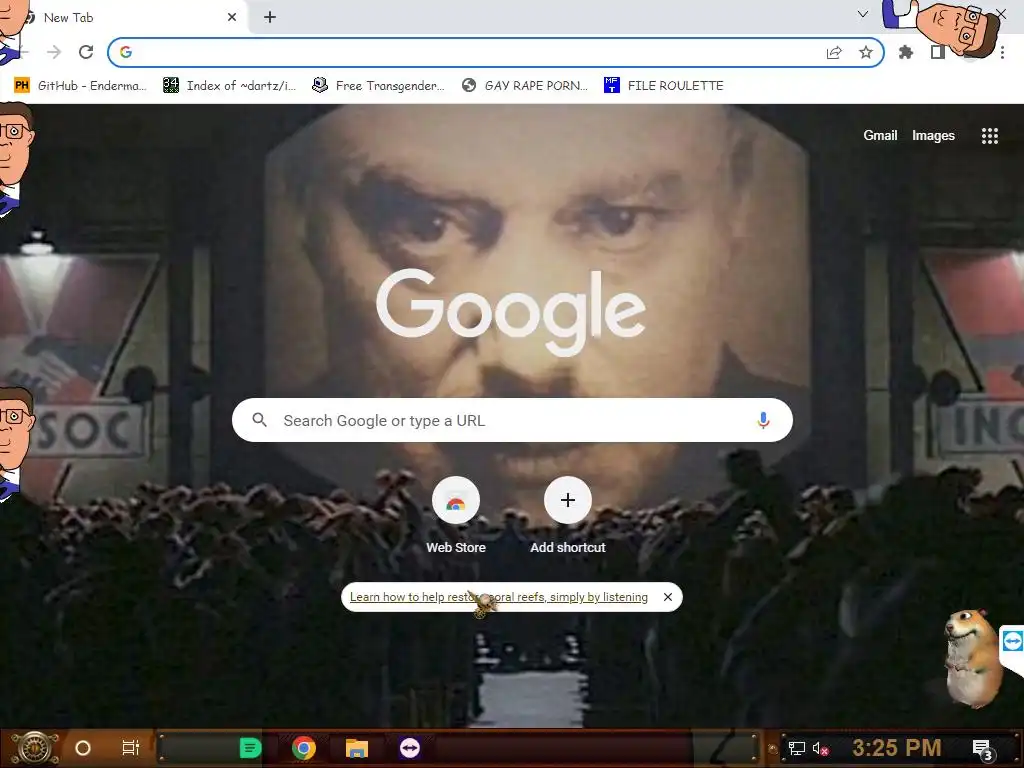This screenshot has height=768, width=1024.
Task: Open the GitHub - Enderma... bookmark
Action: point(81,86)
